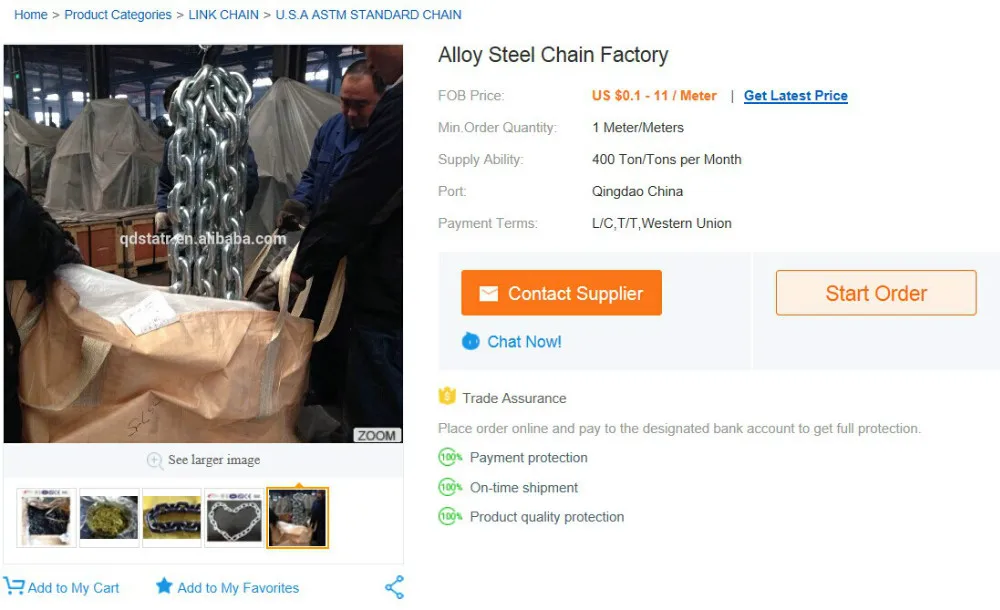Click the blue favorites star icon
This screenshot has height=610, width=1000.
pyautogui.click(x=164, y=586)
